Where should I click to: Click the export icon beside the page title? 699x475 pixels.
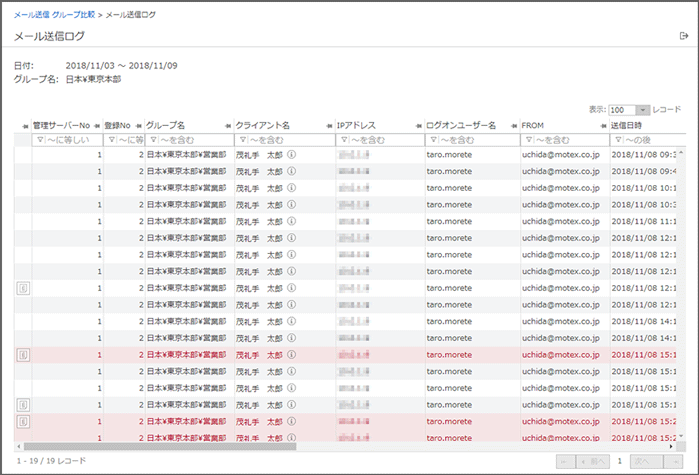[683, 36]
